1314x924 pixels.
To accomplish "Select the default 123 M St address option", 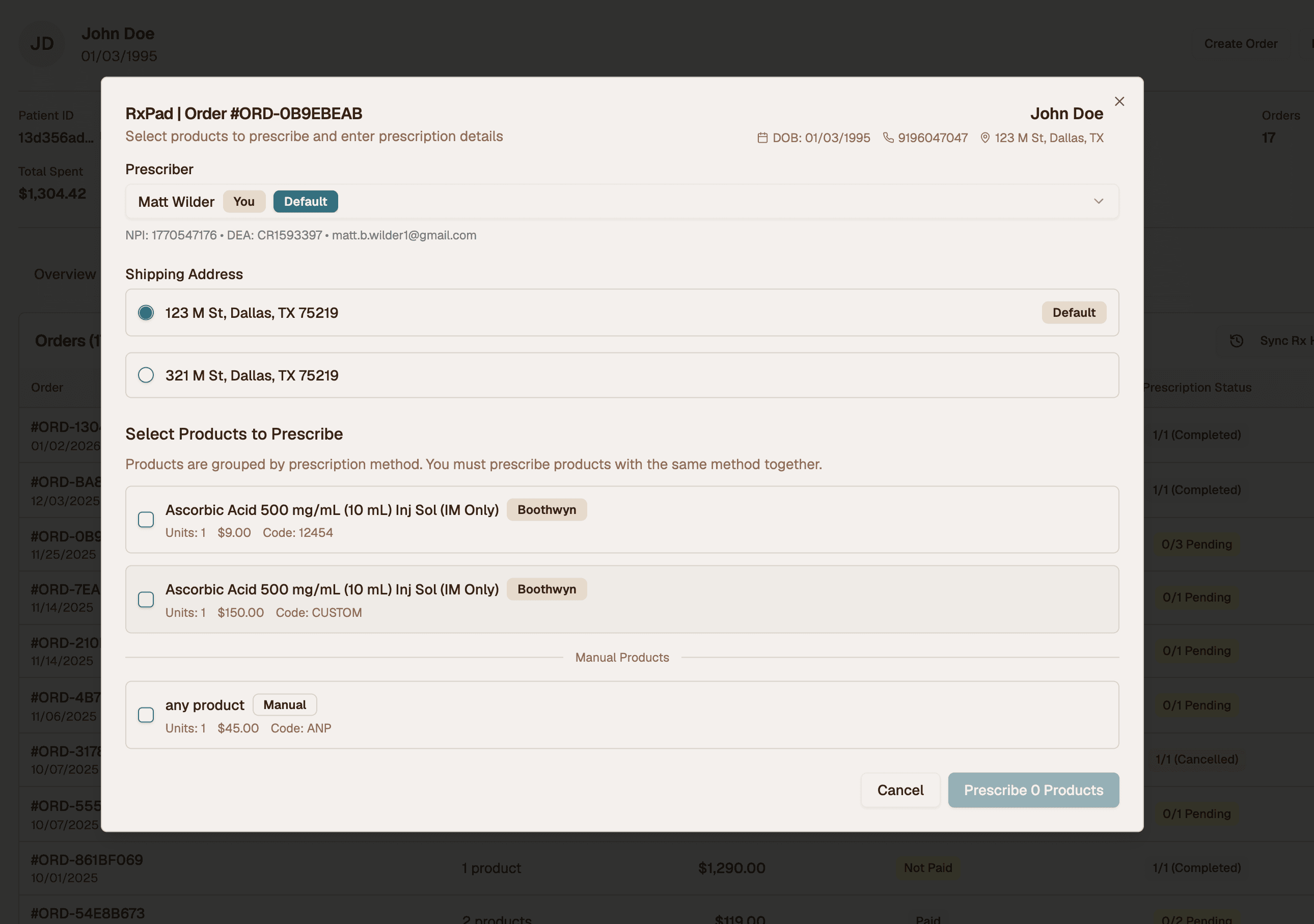I will coord(146,313).
